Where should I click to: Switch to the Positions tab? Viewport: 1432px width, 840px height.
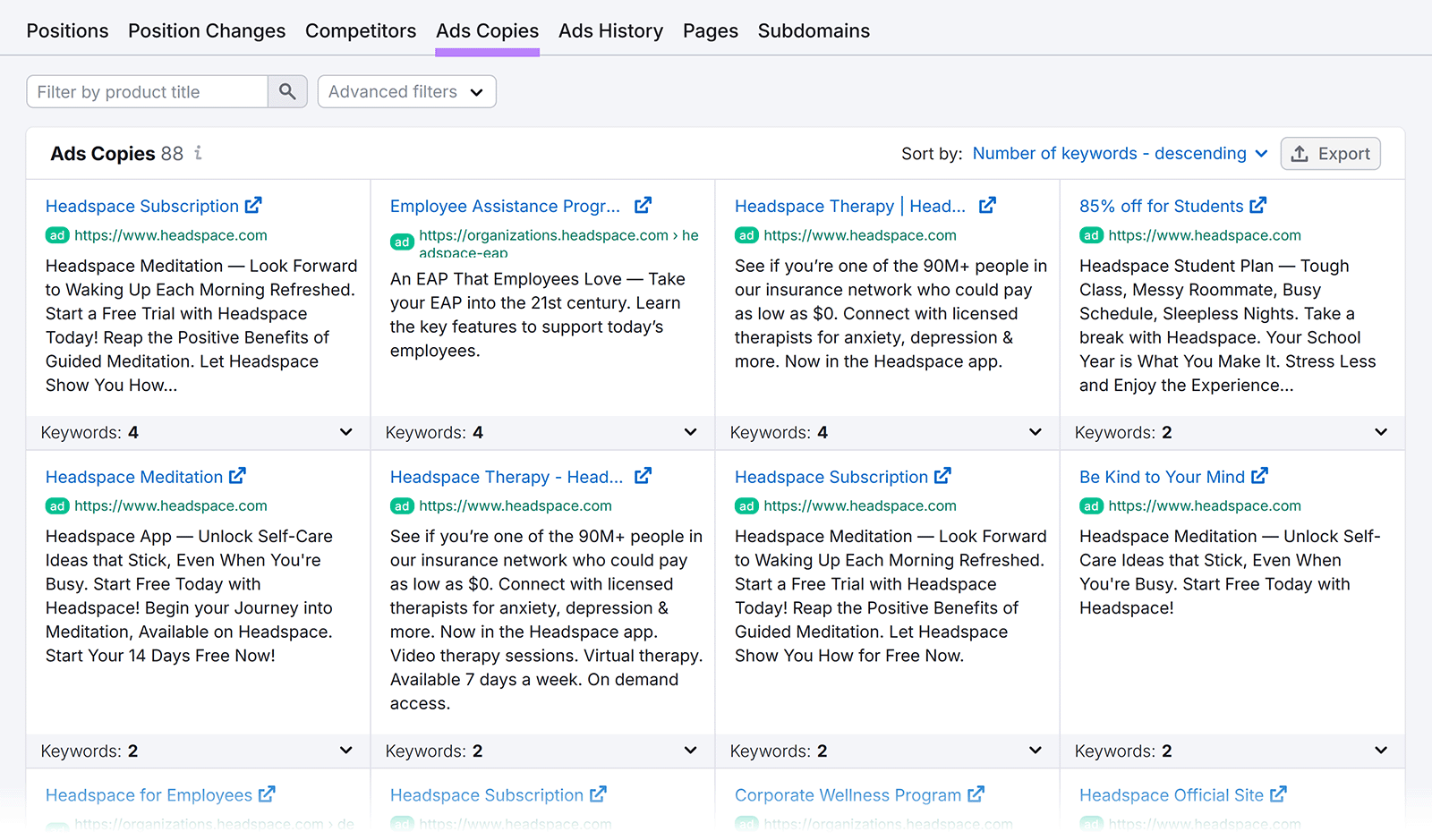point(67,30)
